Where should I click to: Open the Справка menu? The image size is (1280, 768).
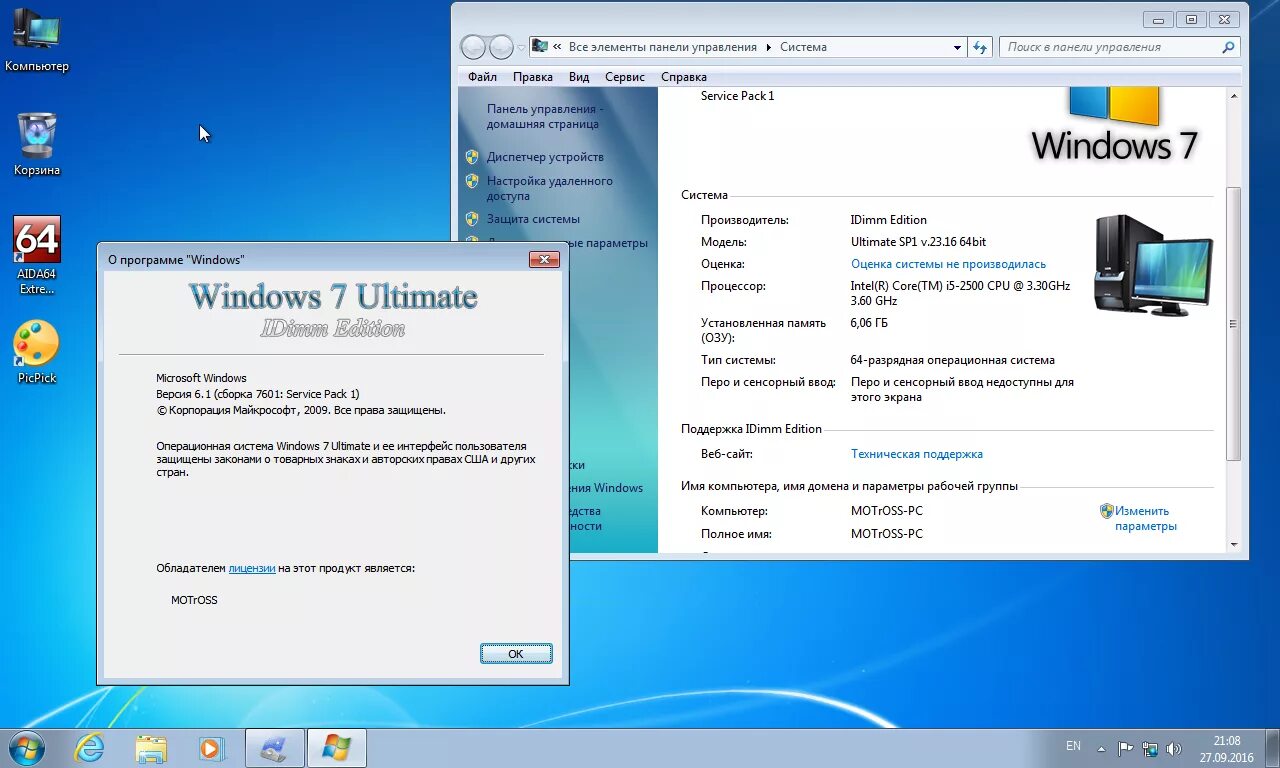click(x=684, y=77)
